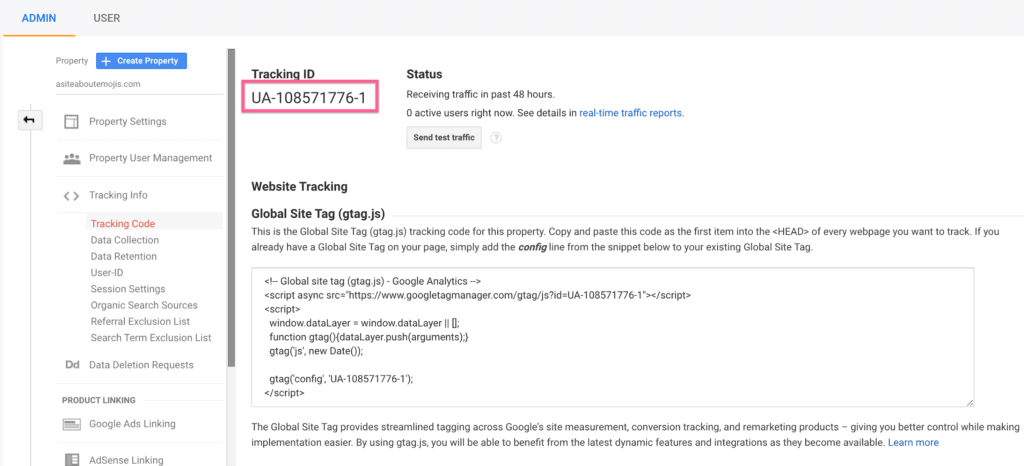Open the User-ID settings
The image size is (1024, 466).
pyautogui.click(x=107, y=273)
